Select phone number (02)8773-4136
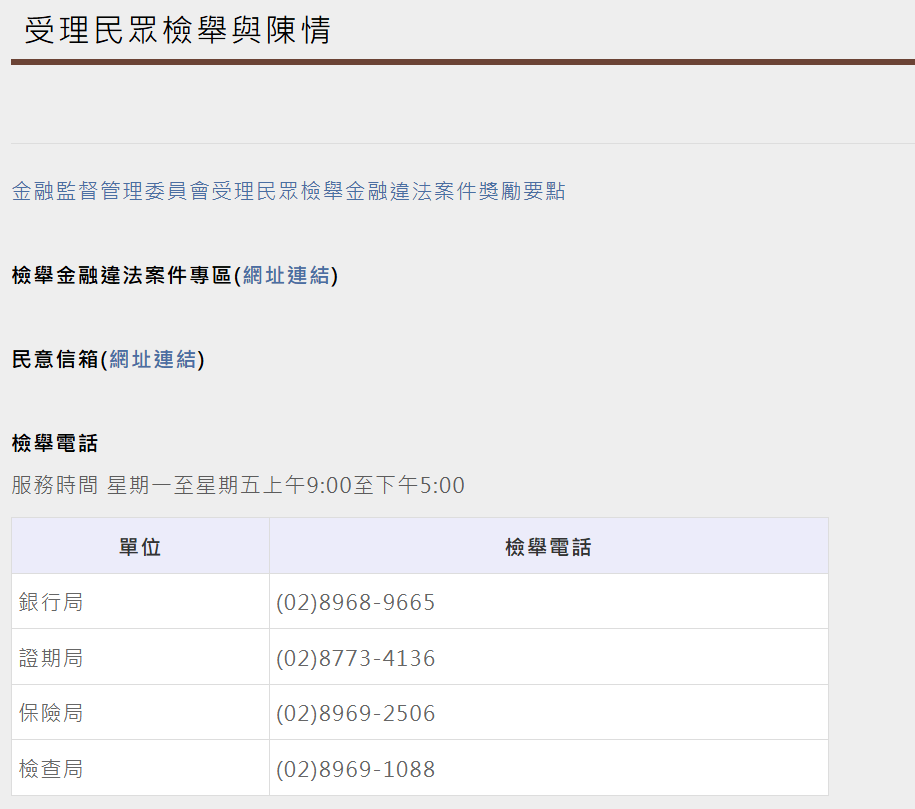 [x=355, y=658]
